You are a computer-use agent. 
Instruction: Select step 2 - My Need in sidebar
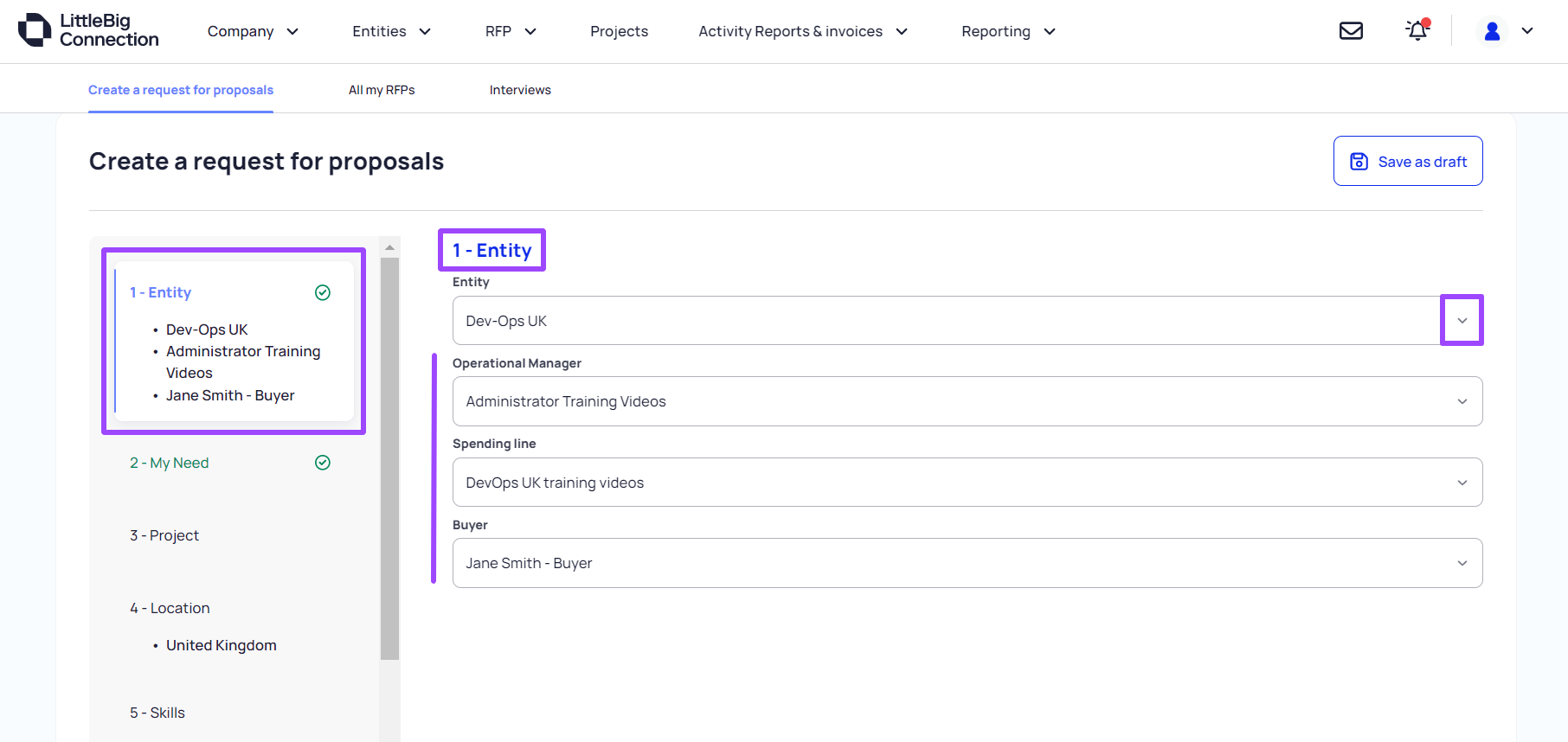(x=170, y=463)
